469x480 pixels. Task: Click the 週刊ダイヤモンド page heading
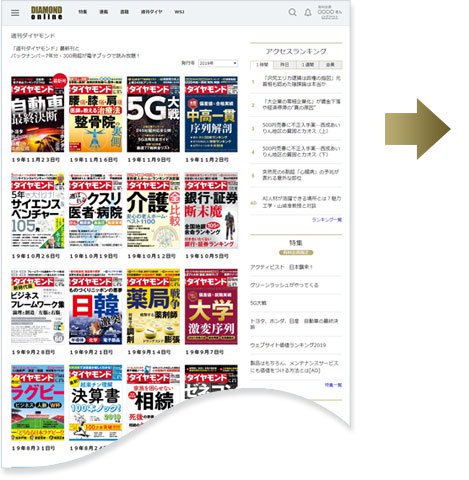33,36
